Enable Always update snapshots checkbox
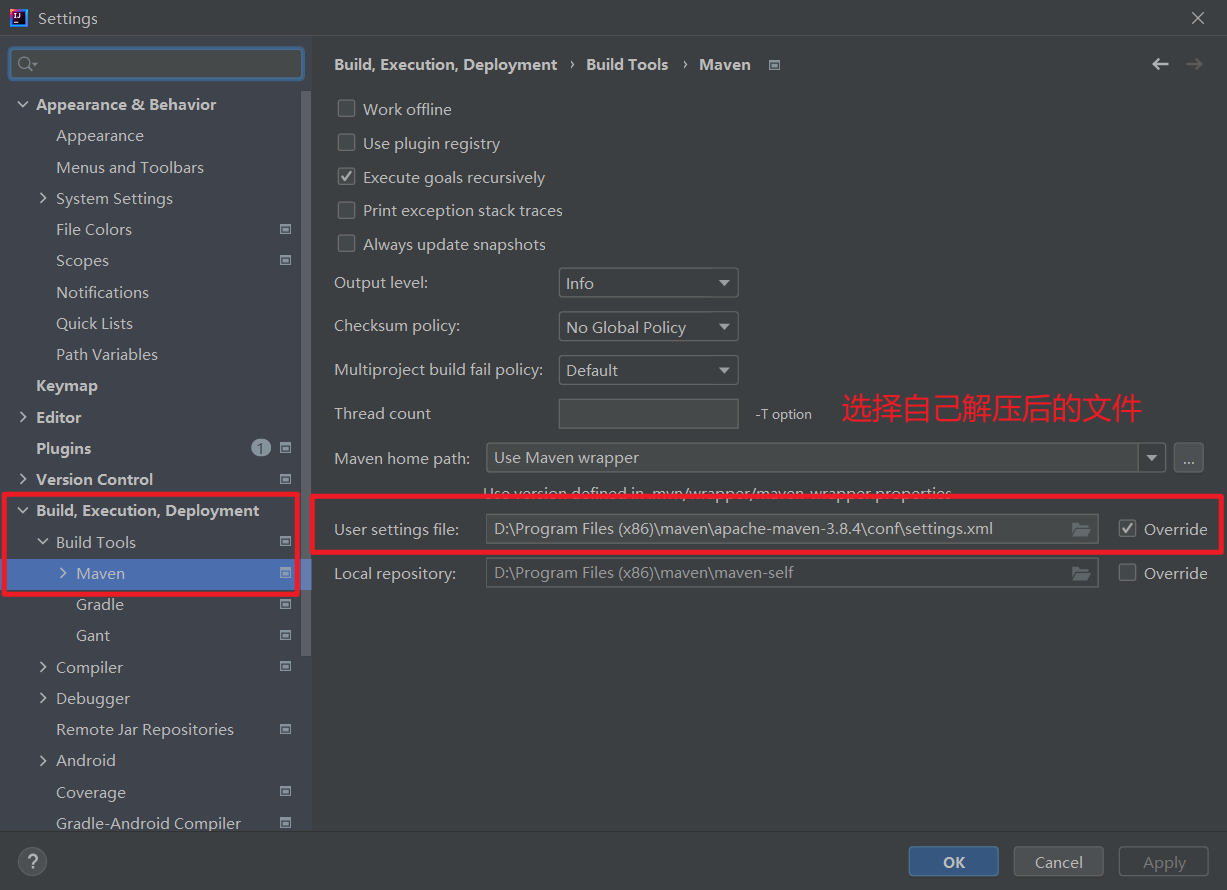Image resolution: width=1227 pixels, height=890 pixels. (346, 244)
